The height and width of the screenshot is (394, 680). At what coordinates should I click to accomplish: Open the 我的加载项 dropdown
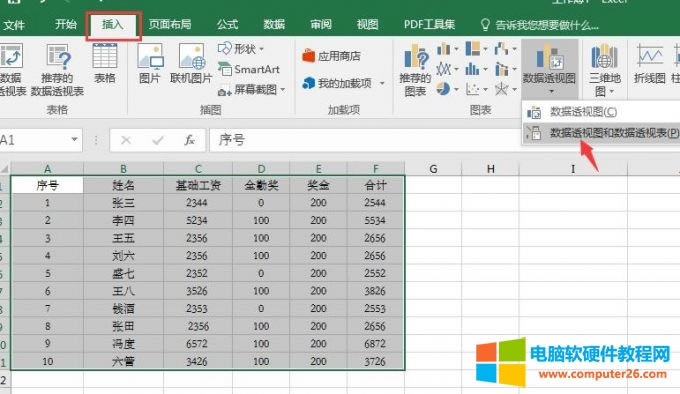343,83
